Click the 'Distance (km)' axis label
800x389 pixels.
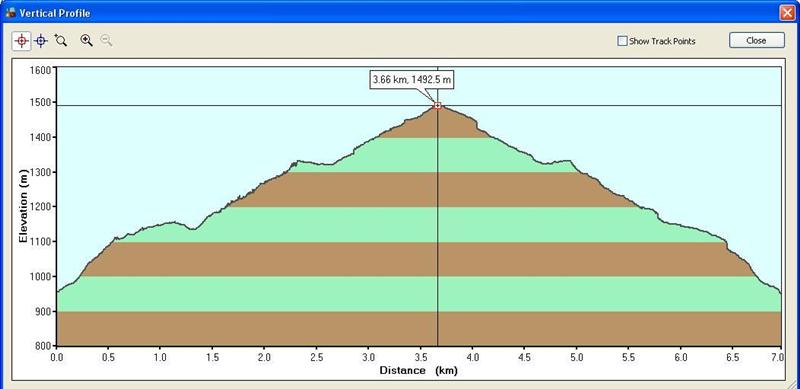tap(418, 371)
